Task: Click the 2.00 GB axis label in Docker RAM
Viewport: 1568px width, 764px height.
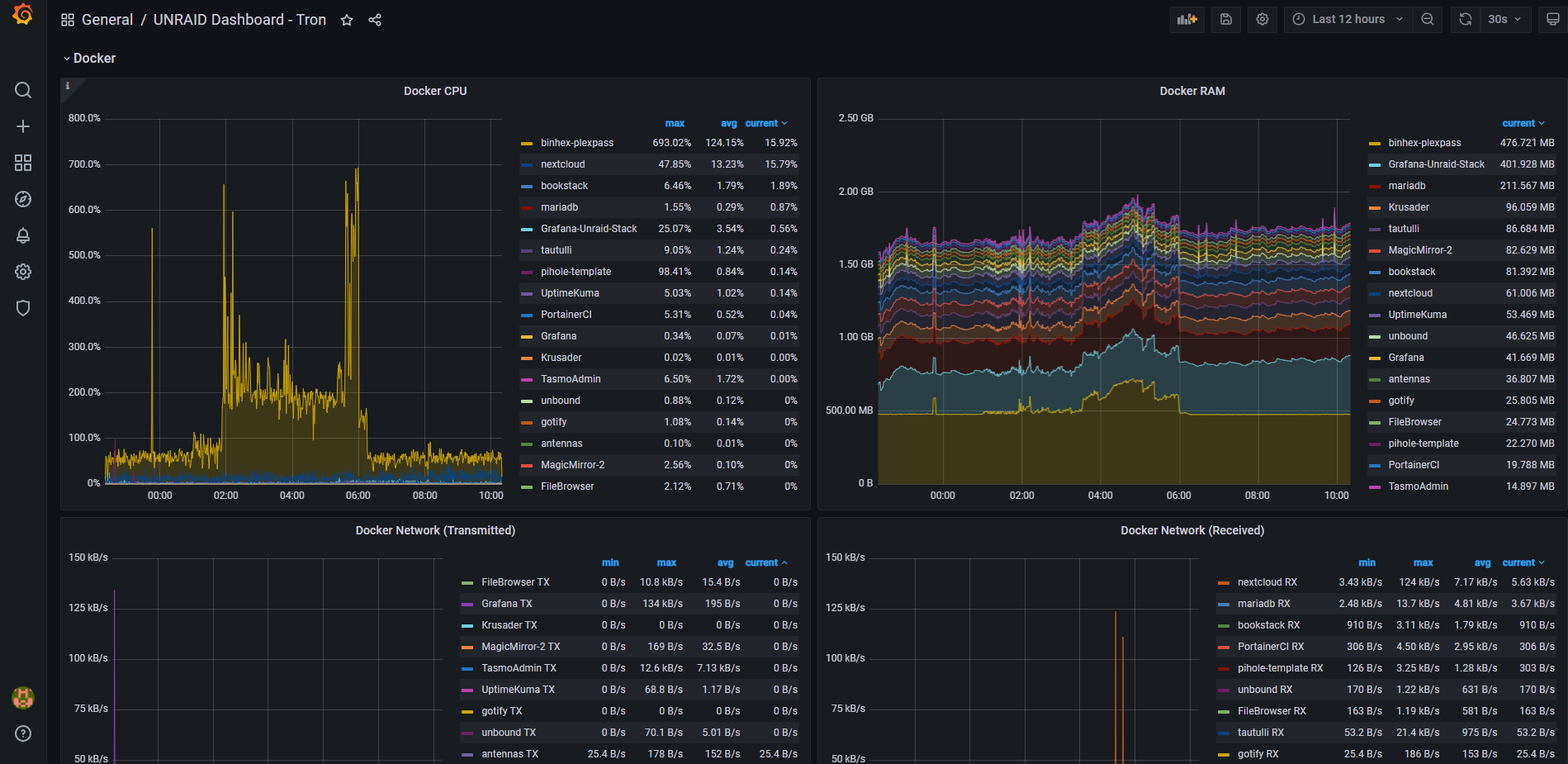Action: point(855,192)
